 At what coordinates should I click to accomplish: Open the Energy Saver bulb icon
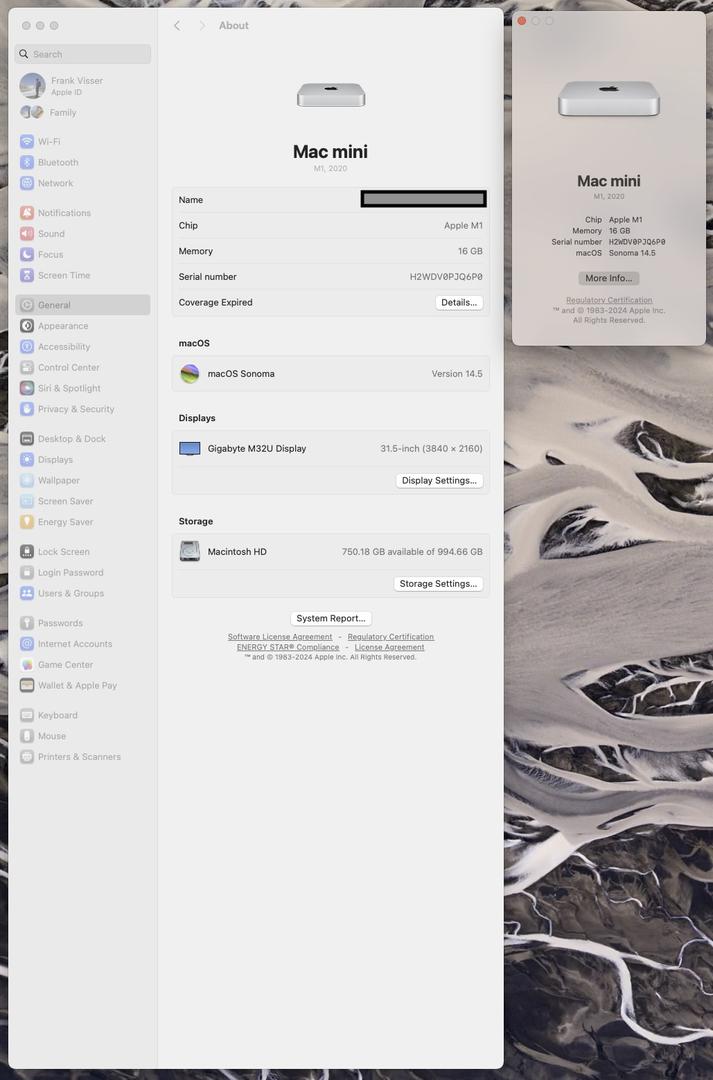coord(27,522)
